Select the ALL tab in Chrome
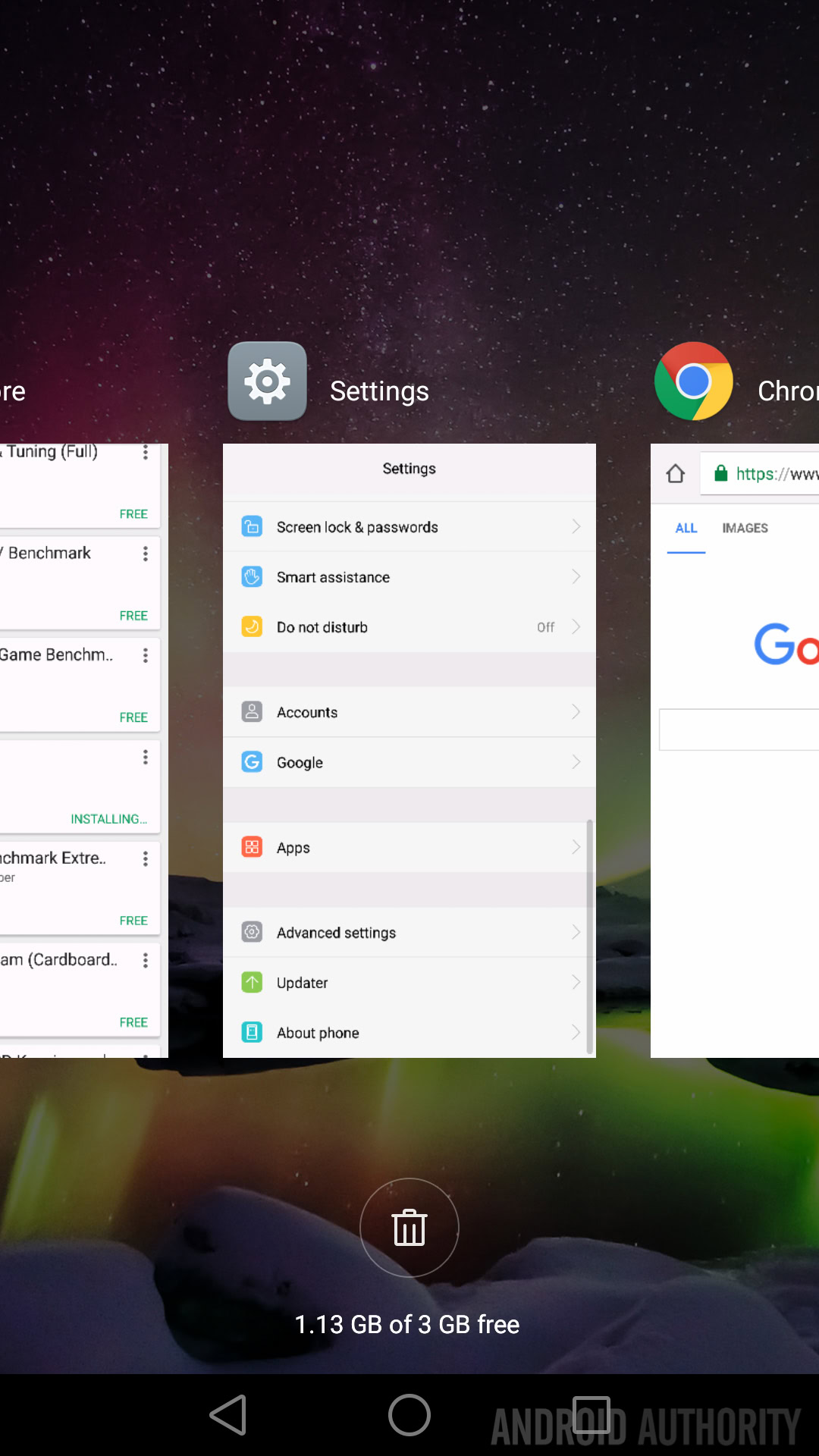Viewport: 819px width, 1456px height. [686, 528]
